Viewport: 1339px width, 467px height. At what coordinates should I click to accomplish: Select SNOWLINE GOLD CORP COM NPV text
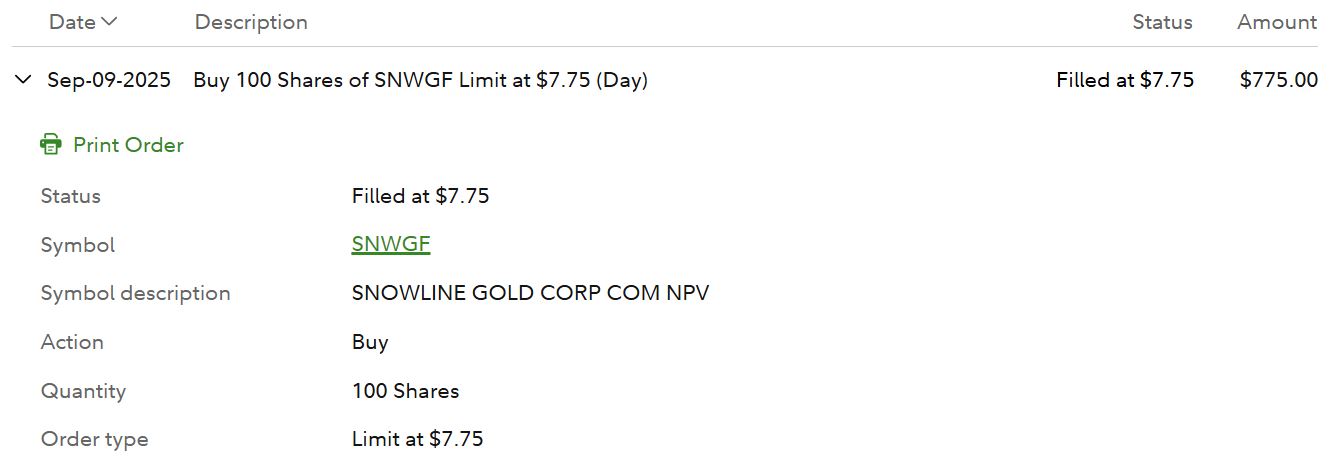click(x=530, y=293)
